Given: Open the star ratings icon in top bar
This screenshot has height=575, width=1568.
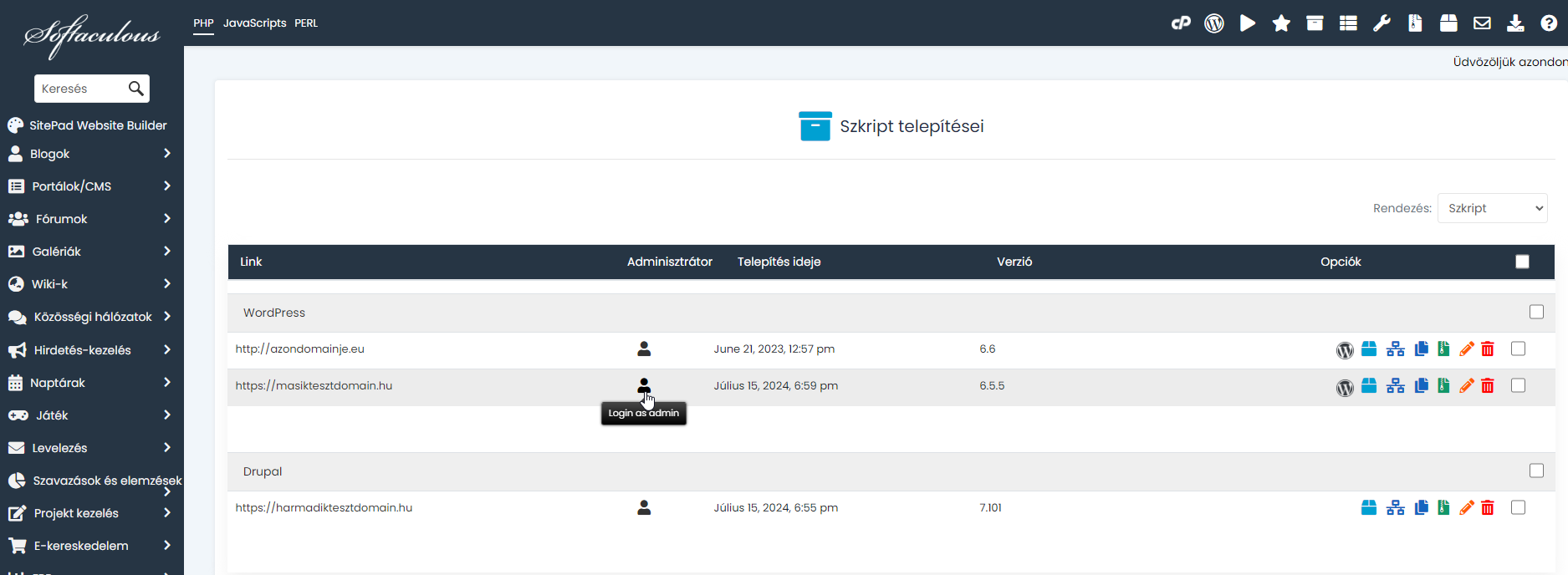Looking at the screenshot, I should pos(1280,23).
